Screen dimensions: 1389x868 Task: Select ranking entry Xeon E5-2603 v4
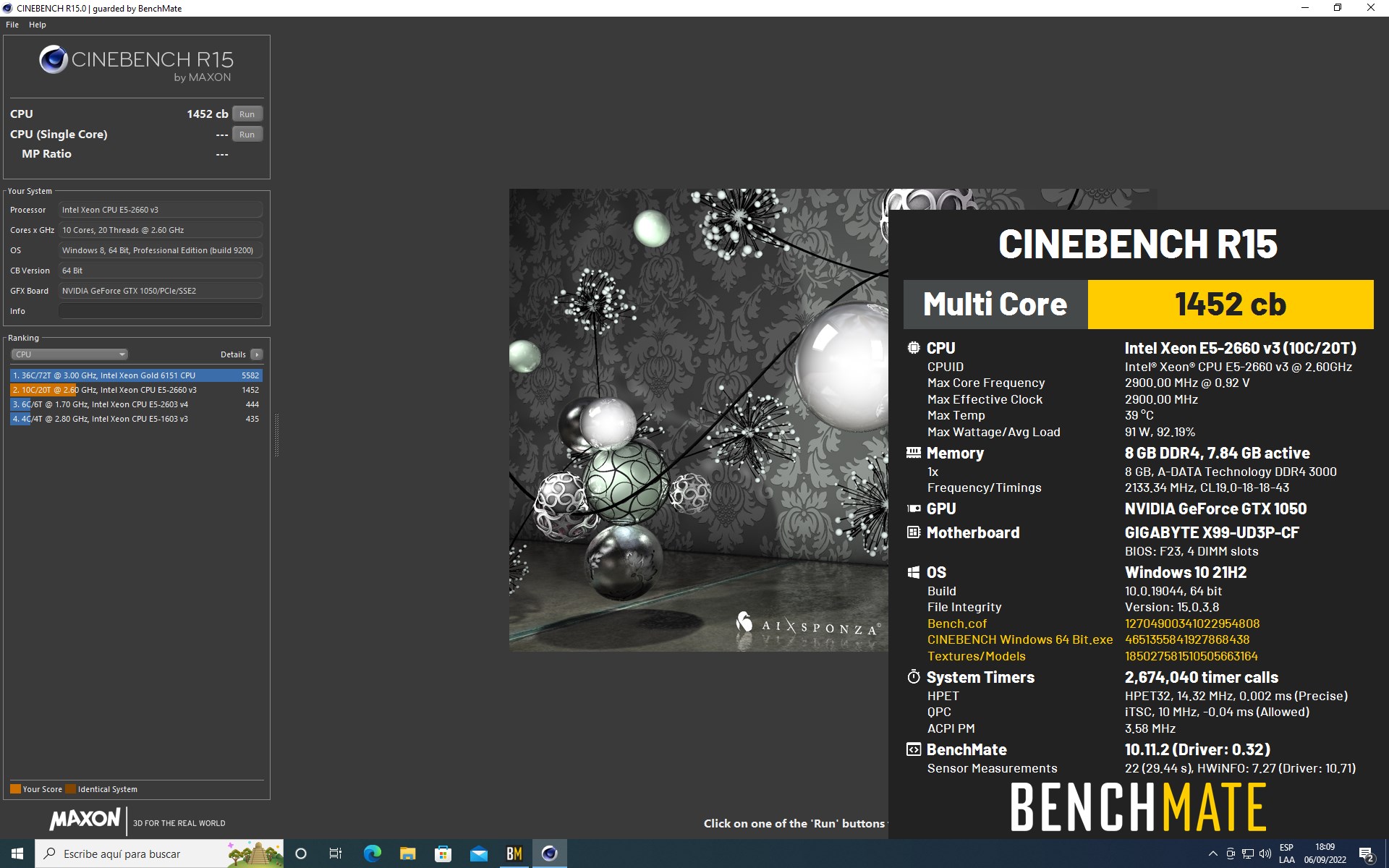136,404
